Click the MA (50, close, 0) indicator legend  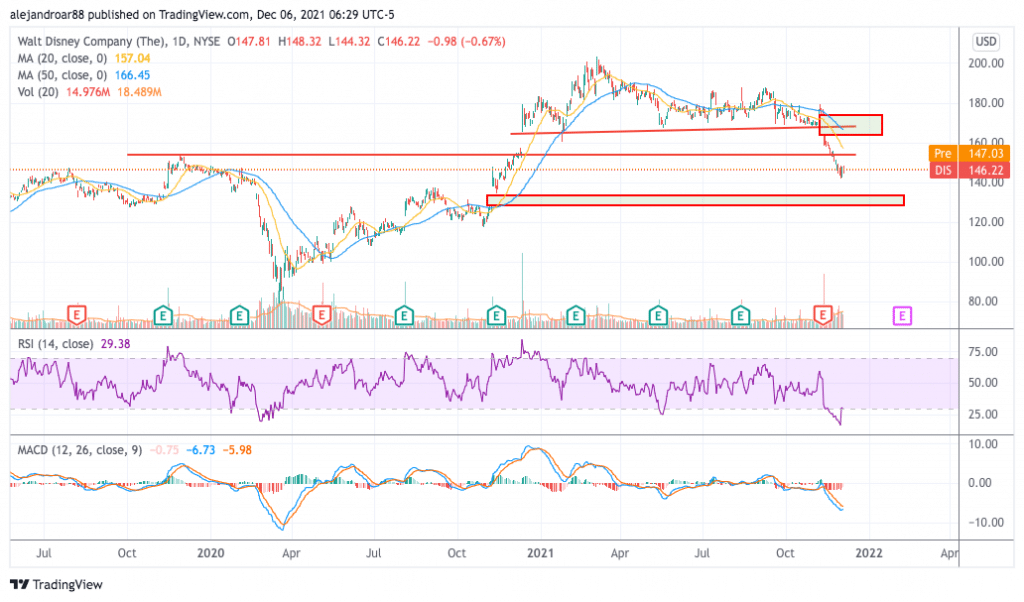coord(62,75)
